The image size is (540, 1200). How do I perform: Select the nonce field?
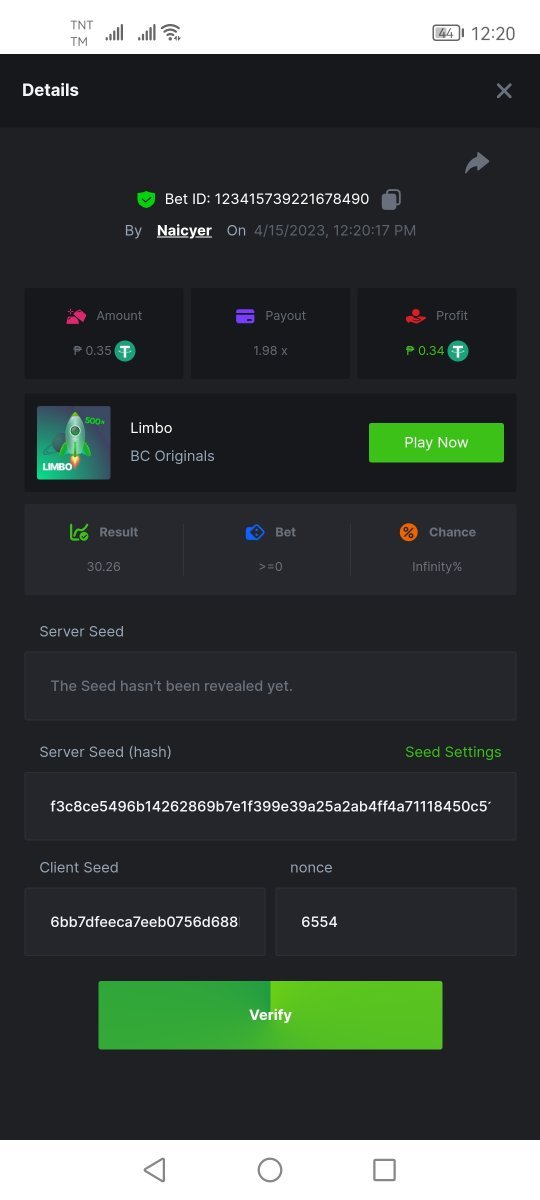pyautogui.click(x=396, y=921)
